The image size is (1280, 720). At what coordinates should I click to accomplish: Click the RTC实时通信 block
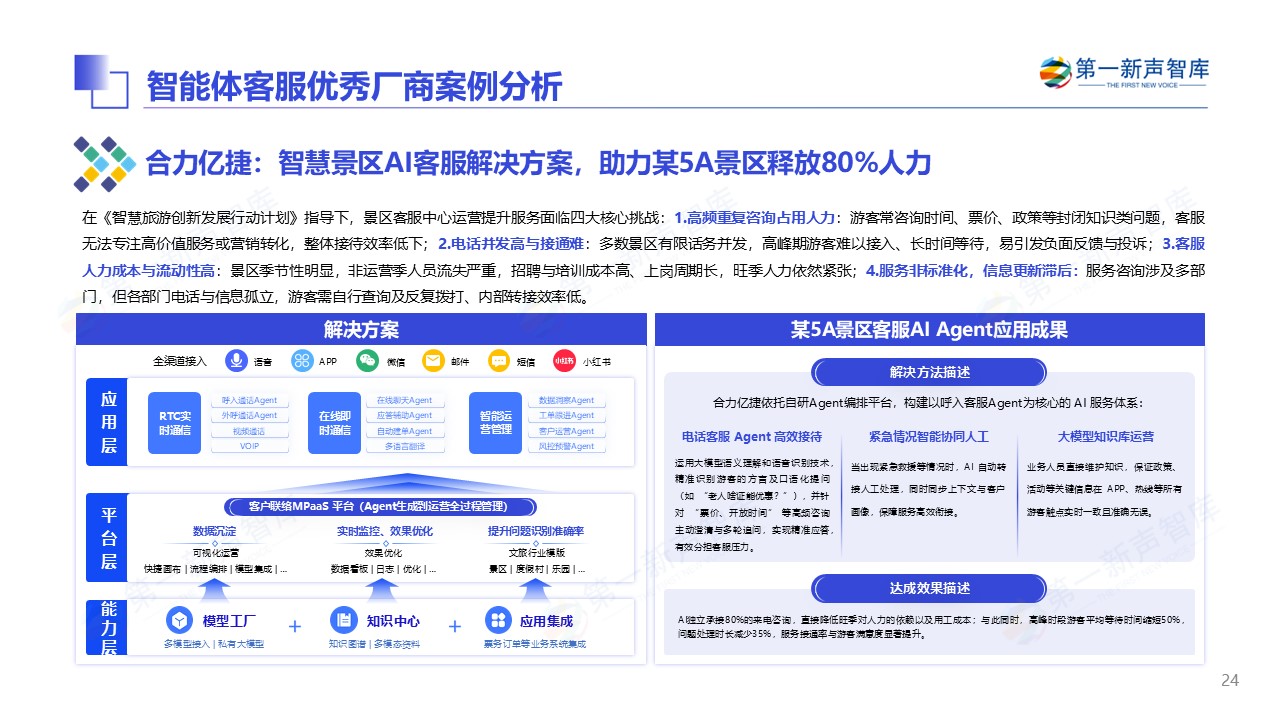175,423
